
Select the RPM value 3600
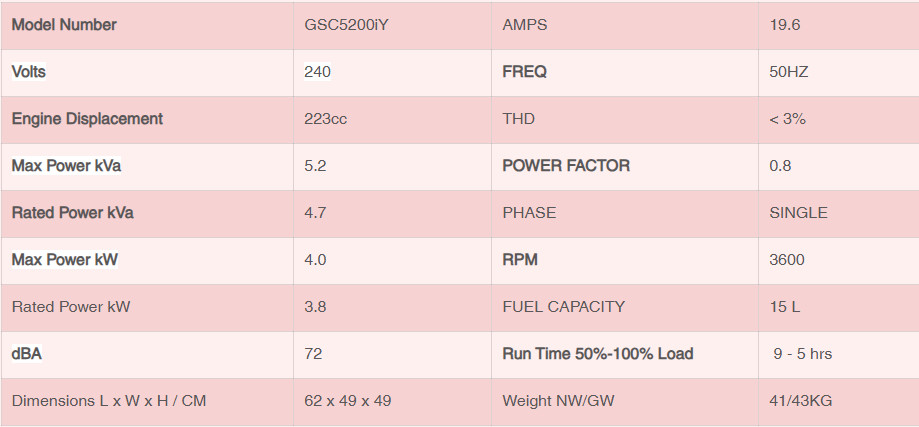click(x=787, y=259)
